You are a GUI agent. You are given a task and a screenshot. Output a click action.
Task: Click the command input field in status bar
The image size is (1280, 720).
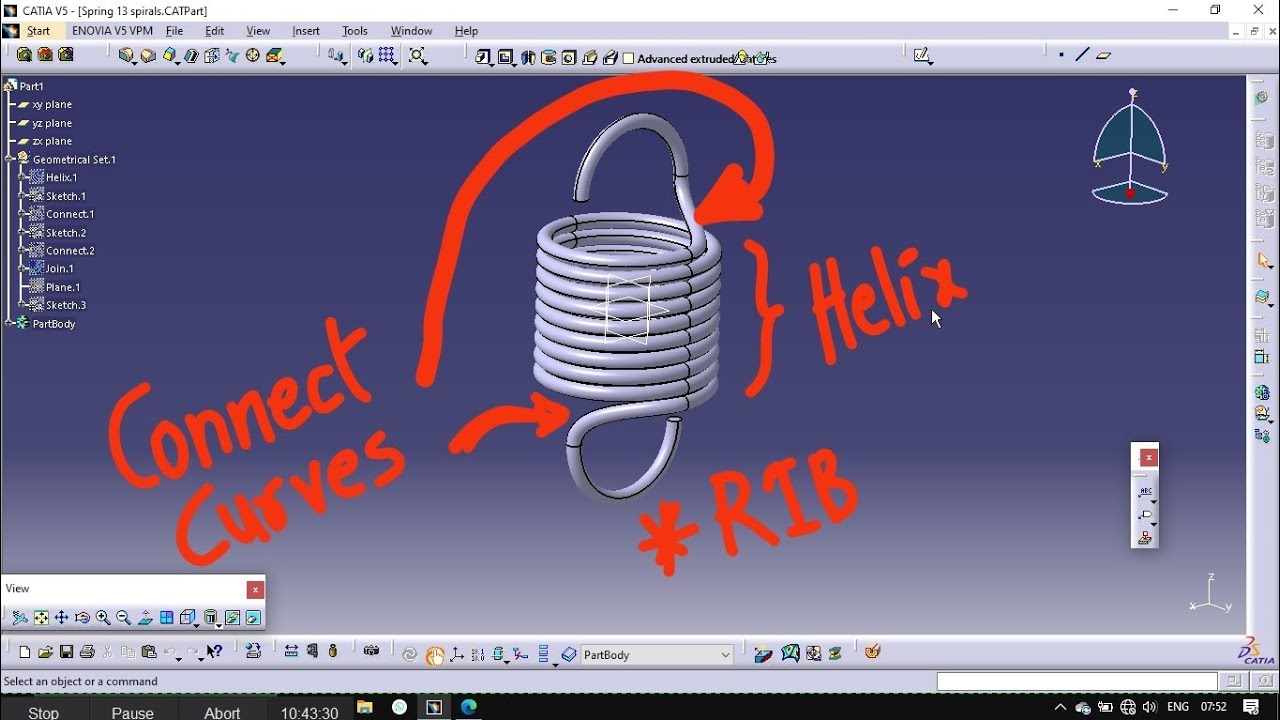coord(1077,681)
